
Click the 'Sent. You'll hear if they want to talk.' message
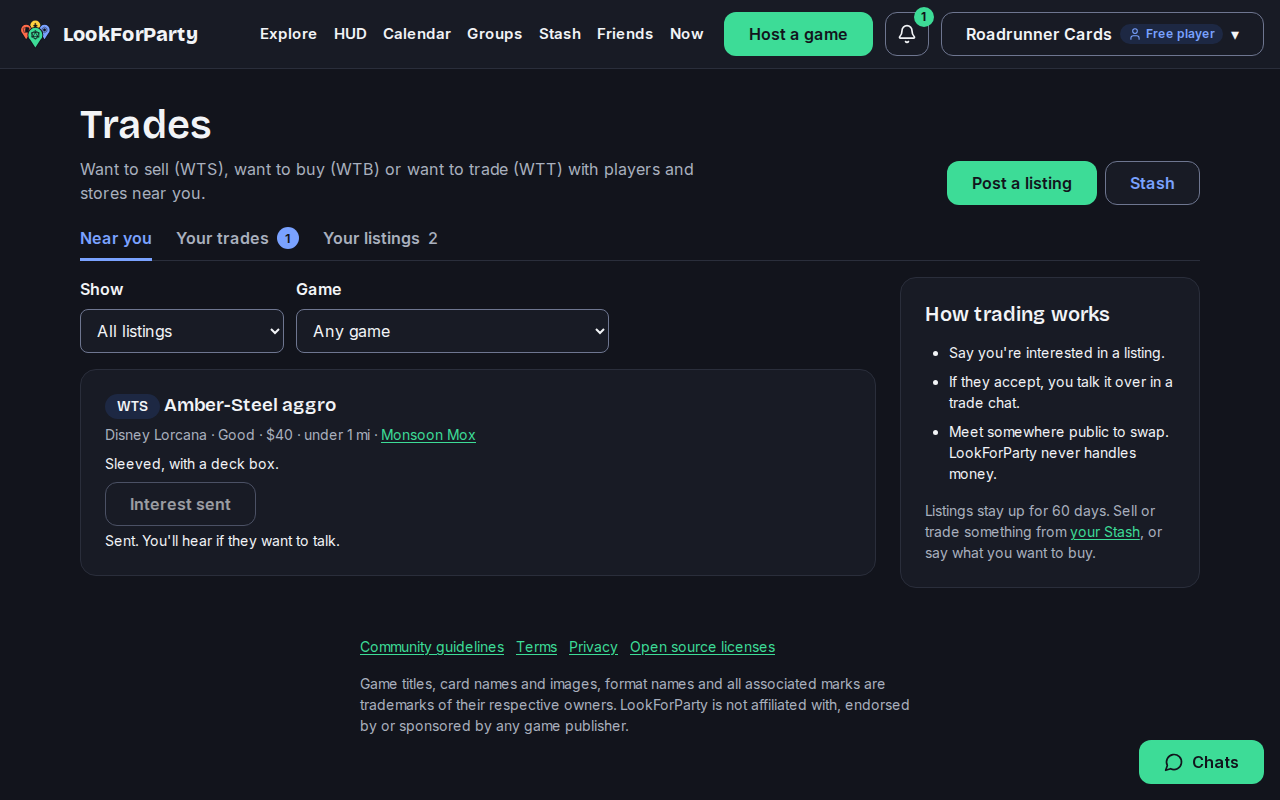[222, 541]
